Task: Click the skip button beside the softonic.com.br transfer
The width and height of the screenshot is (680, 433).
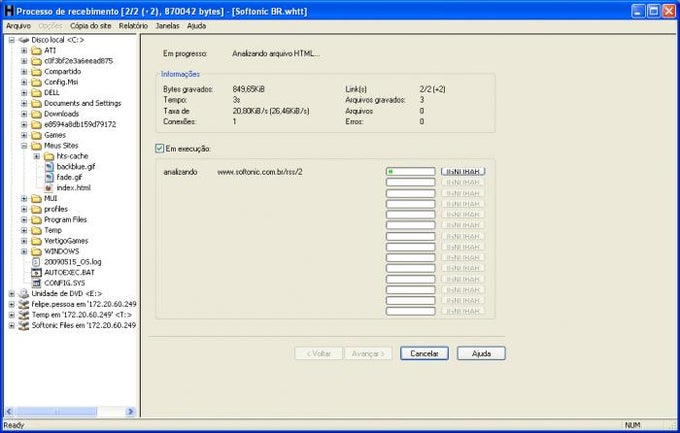Action: (x=463, y=171)
